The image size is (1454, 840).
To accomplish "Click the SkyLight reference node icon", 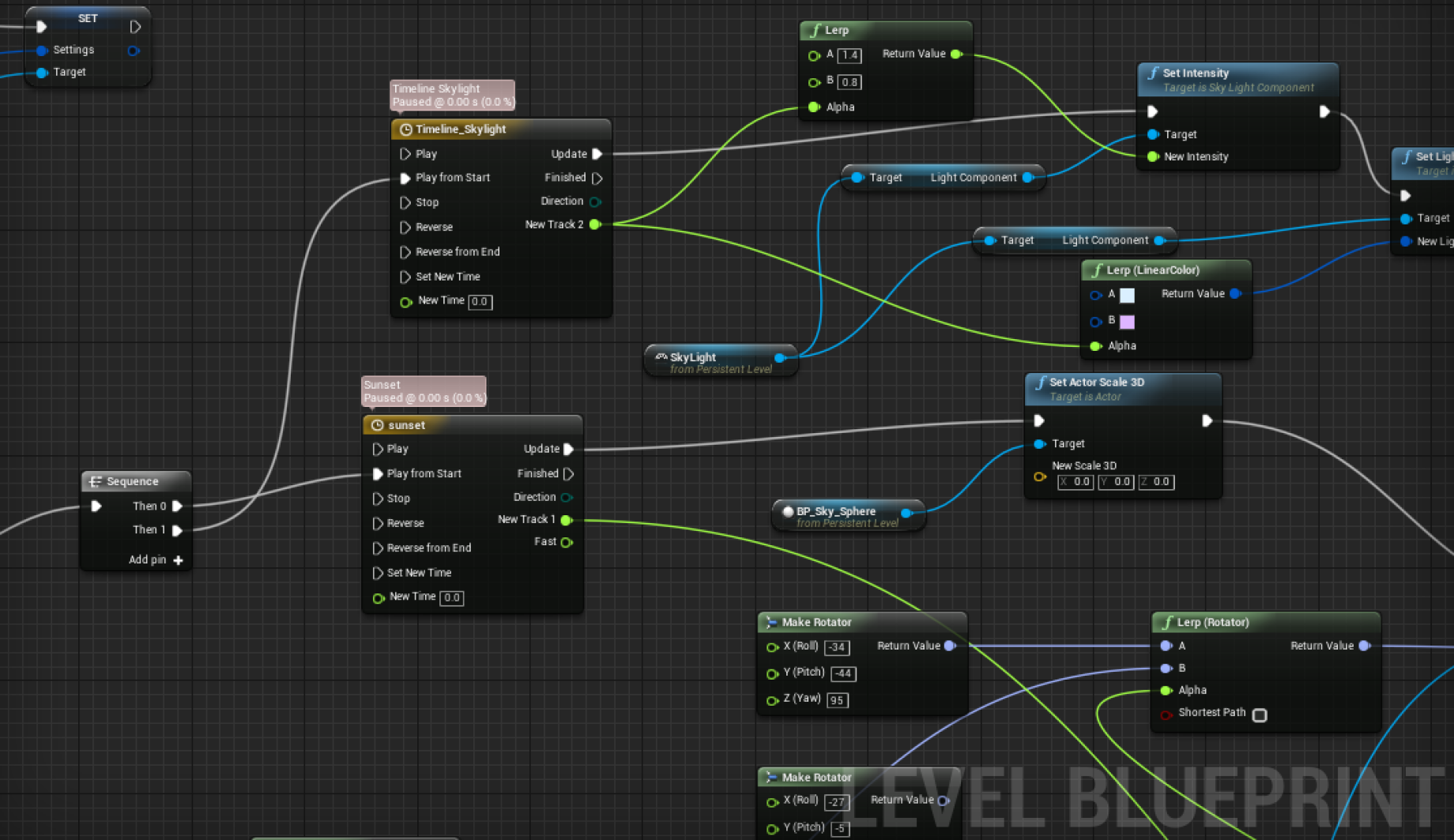I will [661, 357].
